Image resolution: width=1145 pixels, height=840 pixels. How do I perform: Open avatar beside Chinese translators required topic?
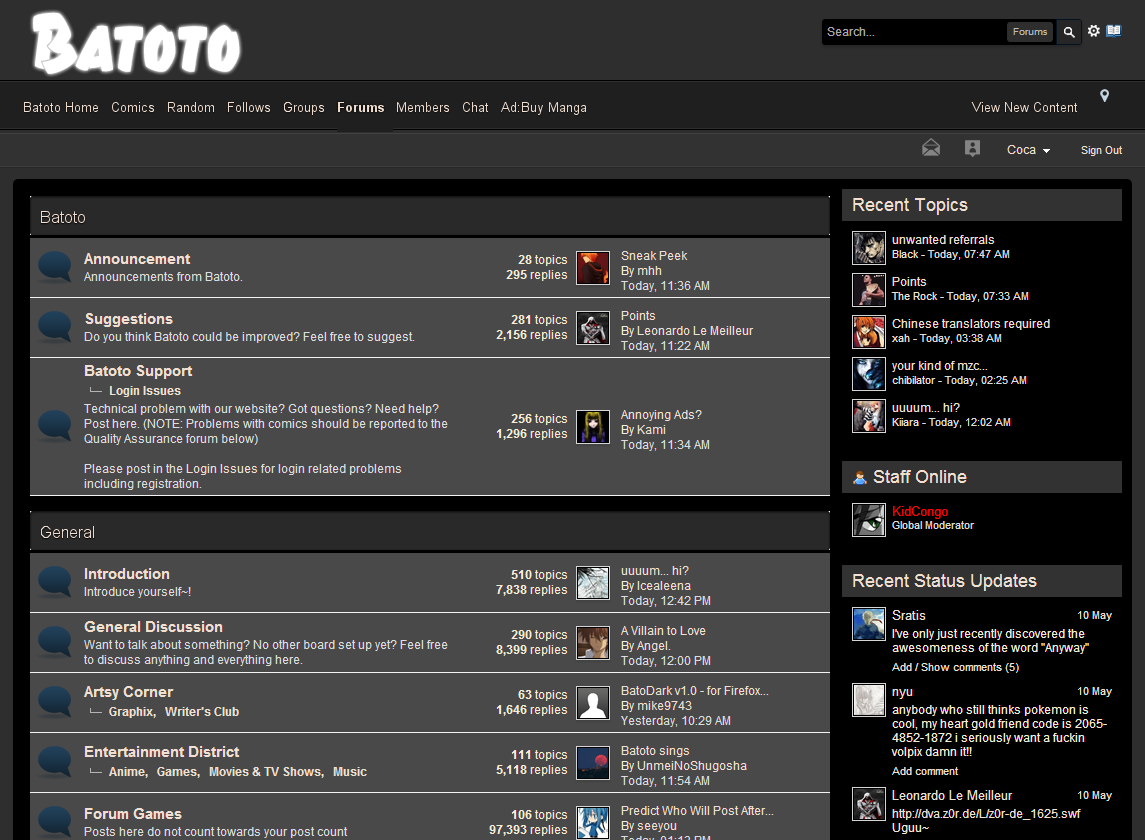869,332
